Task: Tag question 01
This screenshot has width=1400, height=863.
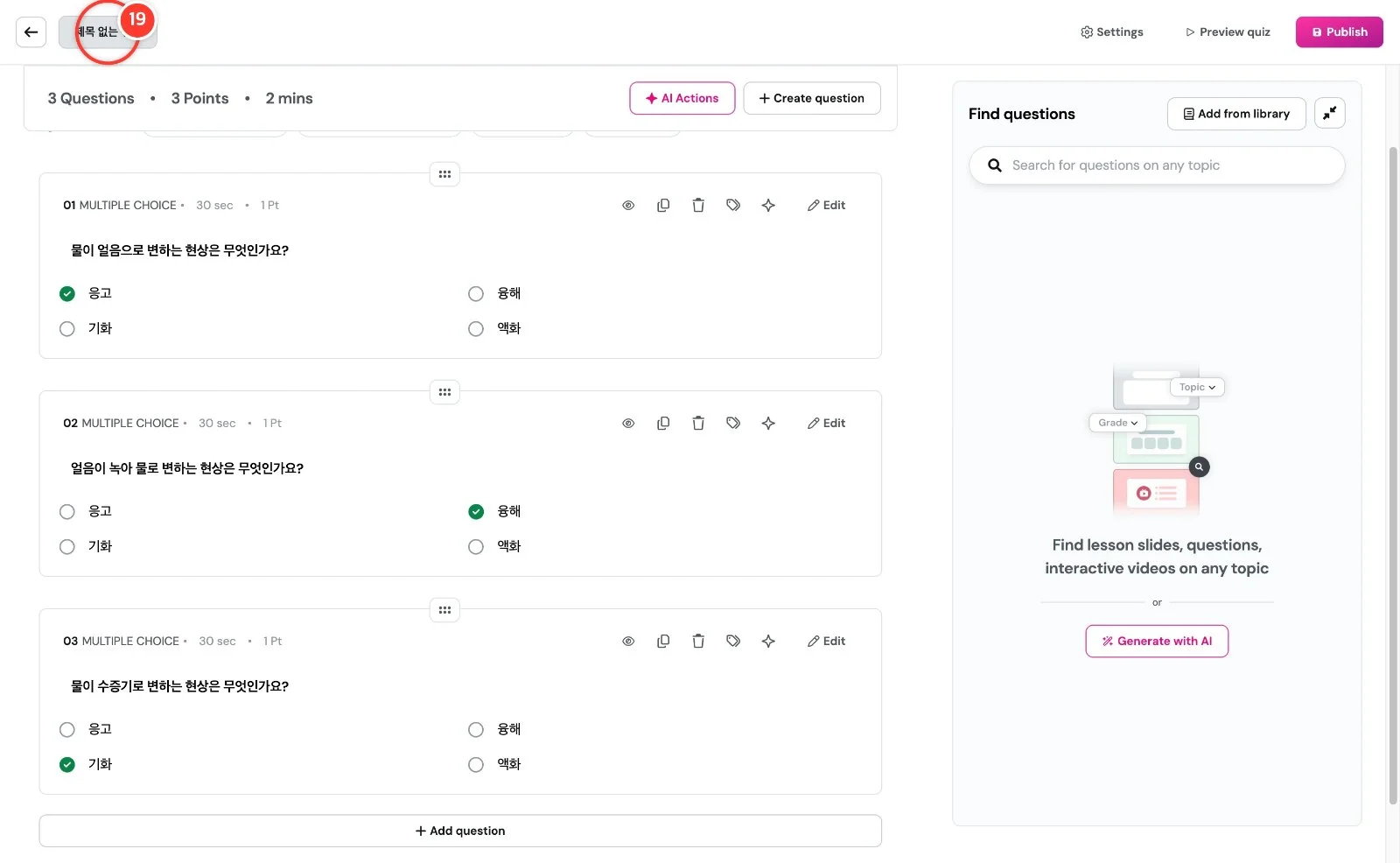Action: pyautogui.click(x=733, y=206)
